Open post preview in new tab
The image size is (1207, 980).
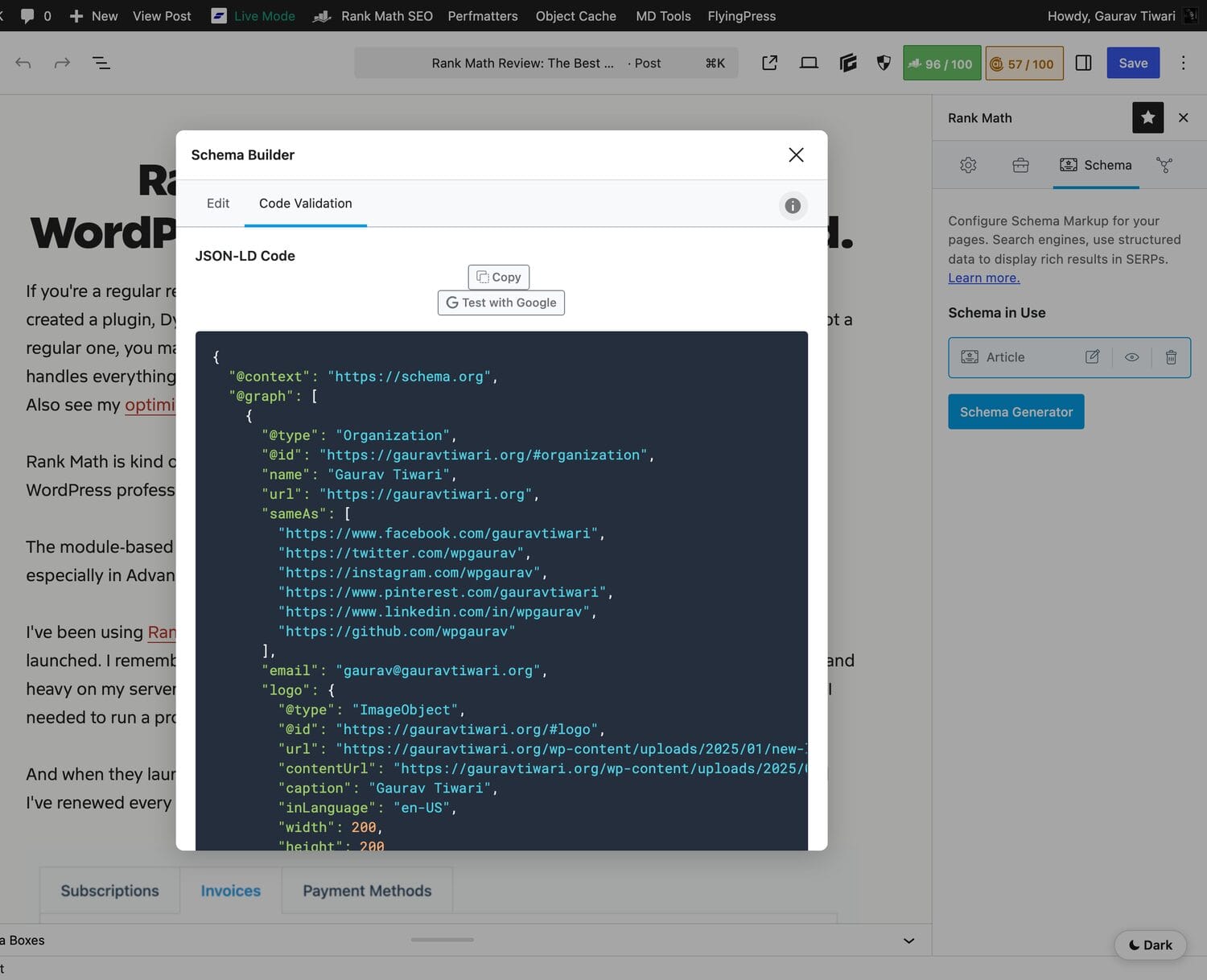770,63
